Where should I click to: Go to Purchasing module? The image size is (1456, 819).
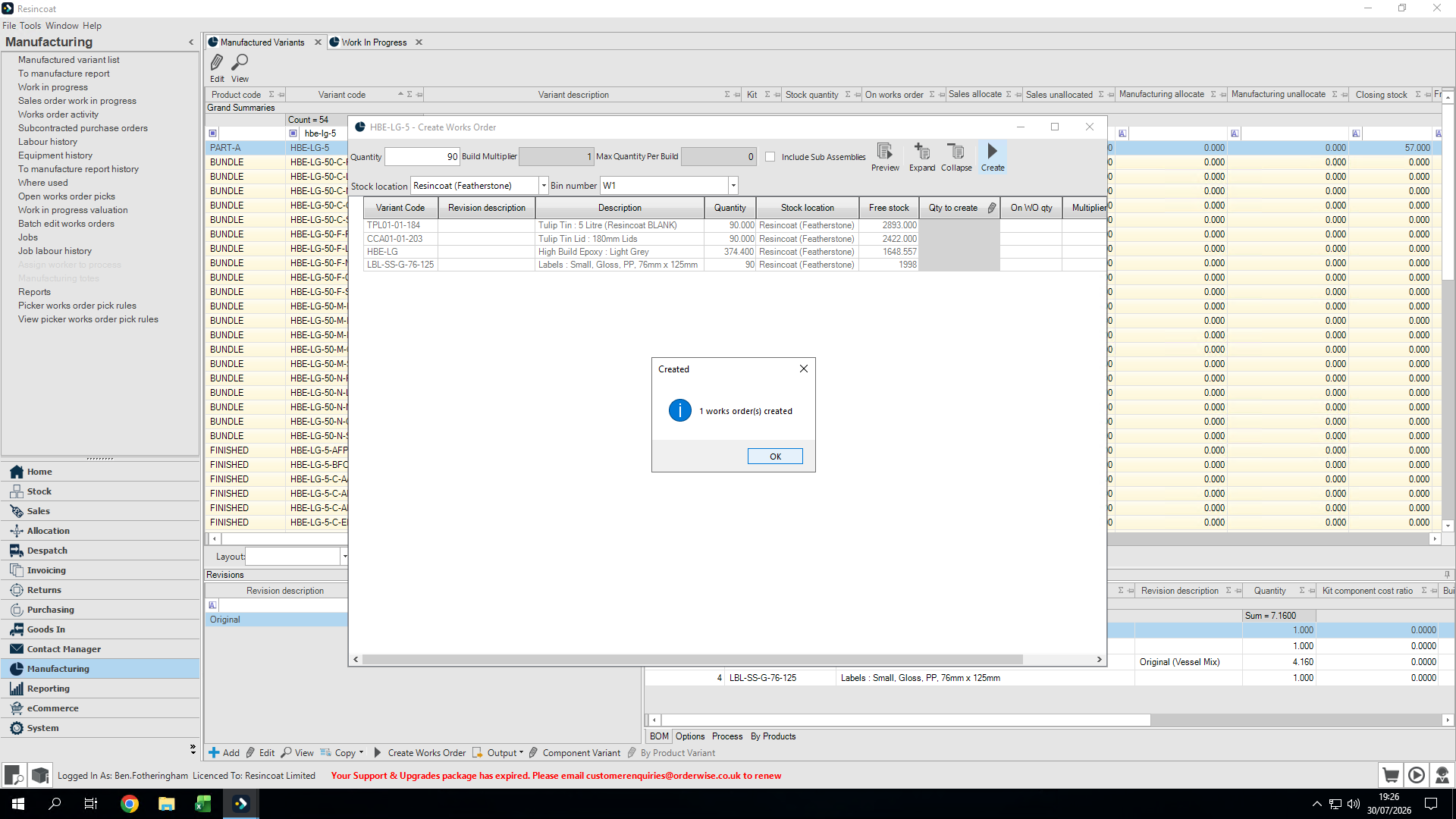pyautogui.click(x=100, y=610)
